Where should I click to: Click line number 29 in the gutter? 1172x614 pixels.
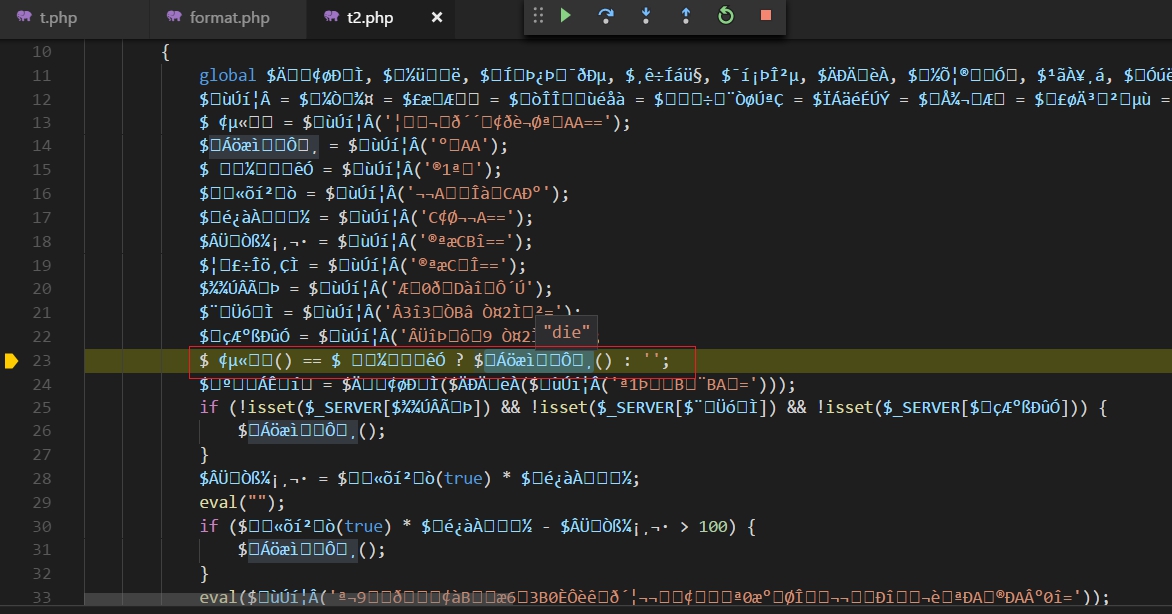coord(42,503)
